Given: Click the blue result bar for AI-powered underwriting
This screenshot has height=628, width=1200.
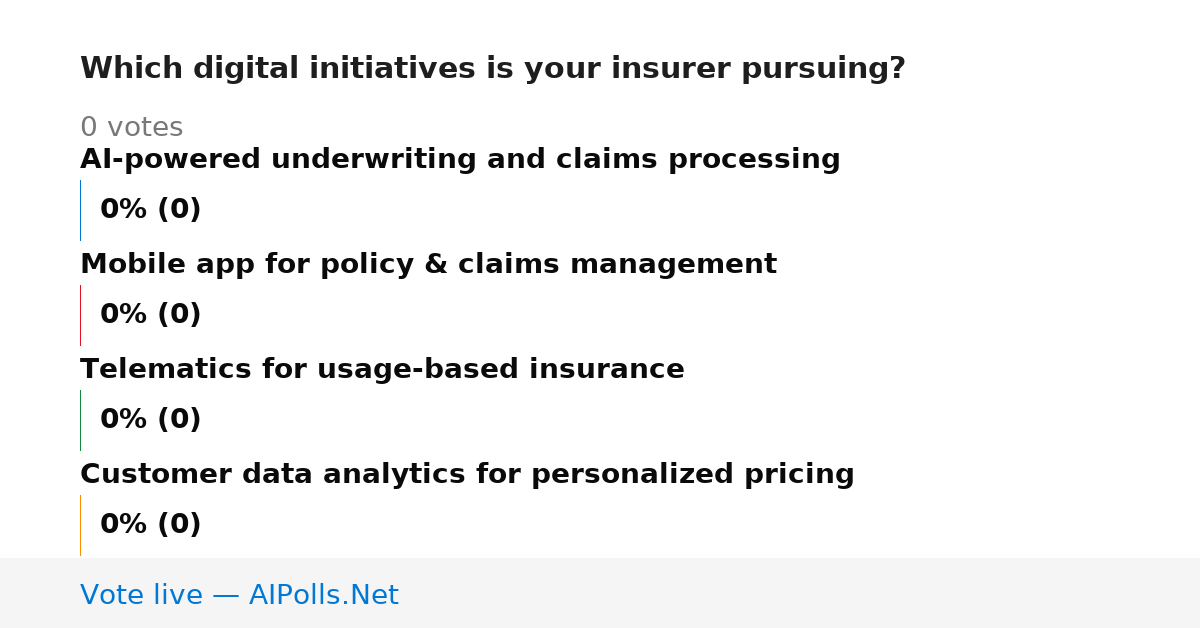Looking at the screenshot, I should pos(80,210).
